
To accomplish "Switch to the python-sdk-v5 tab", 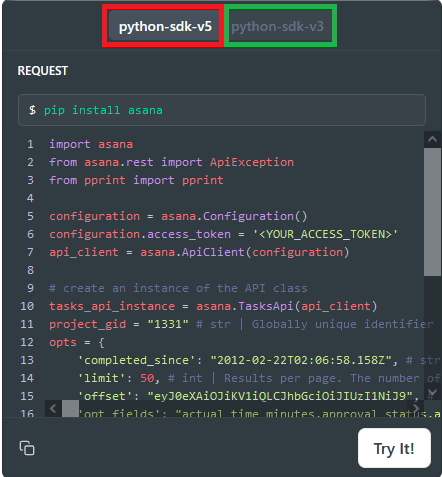I will (165, 26).
